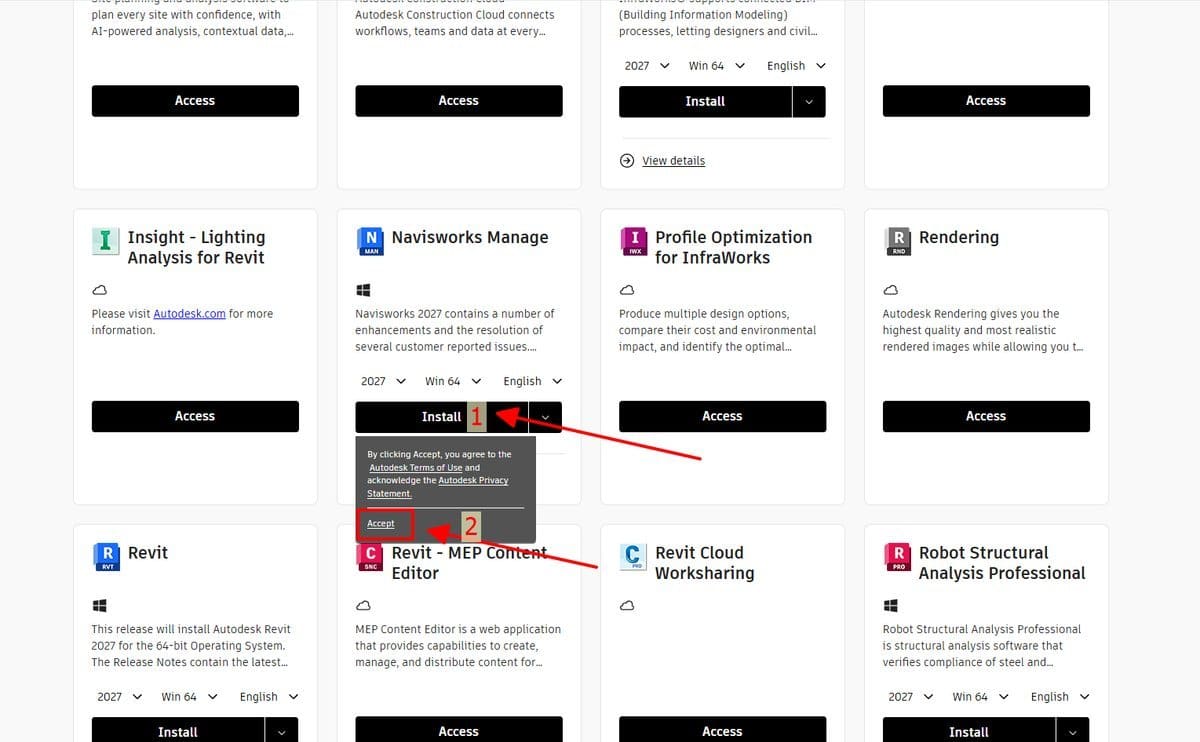1200x742 pixels.
Task: Open the Navisworks Manage English language dropdown
Action: [x=532, y=381]
